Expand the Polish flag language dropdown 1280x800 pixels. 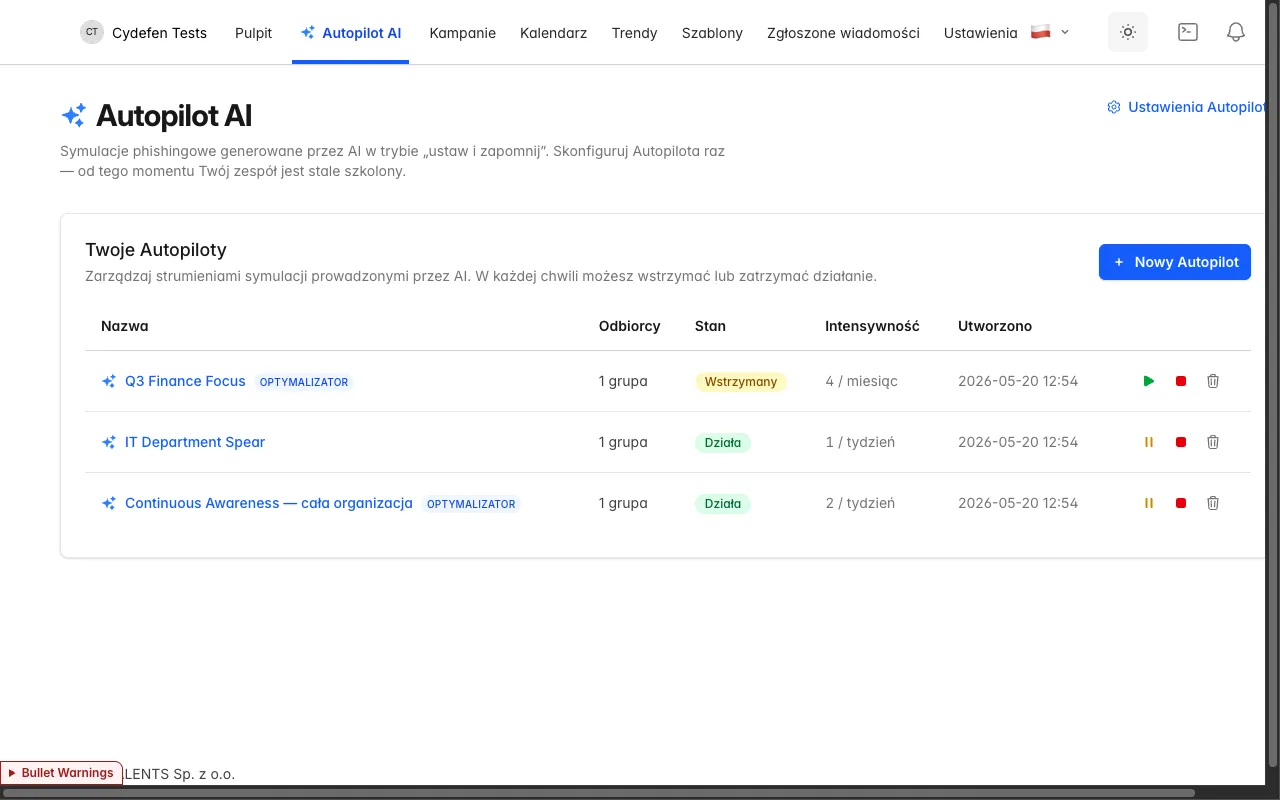click(1050, 32)
